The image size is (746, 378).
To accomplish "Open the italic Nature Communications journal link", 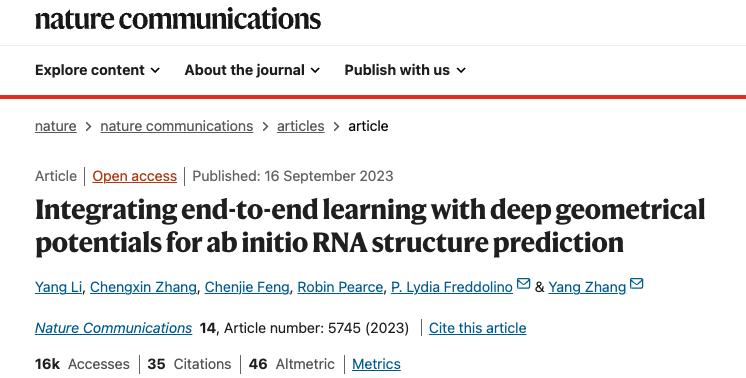I will [113, 328].
